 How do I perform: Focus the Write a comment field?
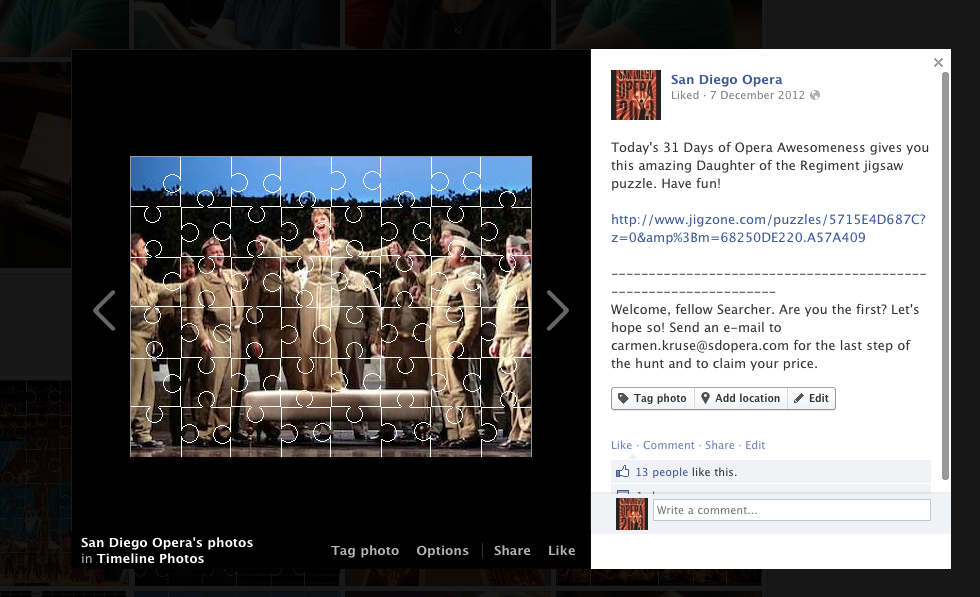792,510
